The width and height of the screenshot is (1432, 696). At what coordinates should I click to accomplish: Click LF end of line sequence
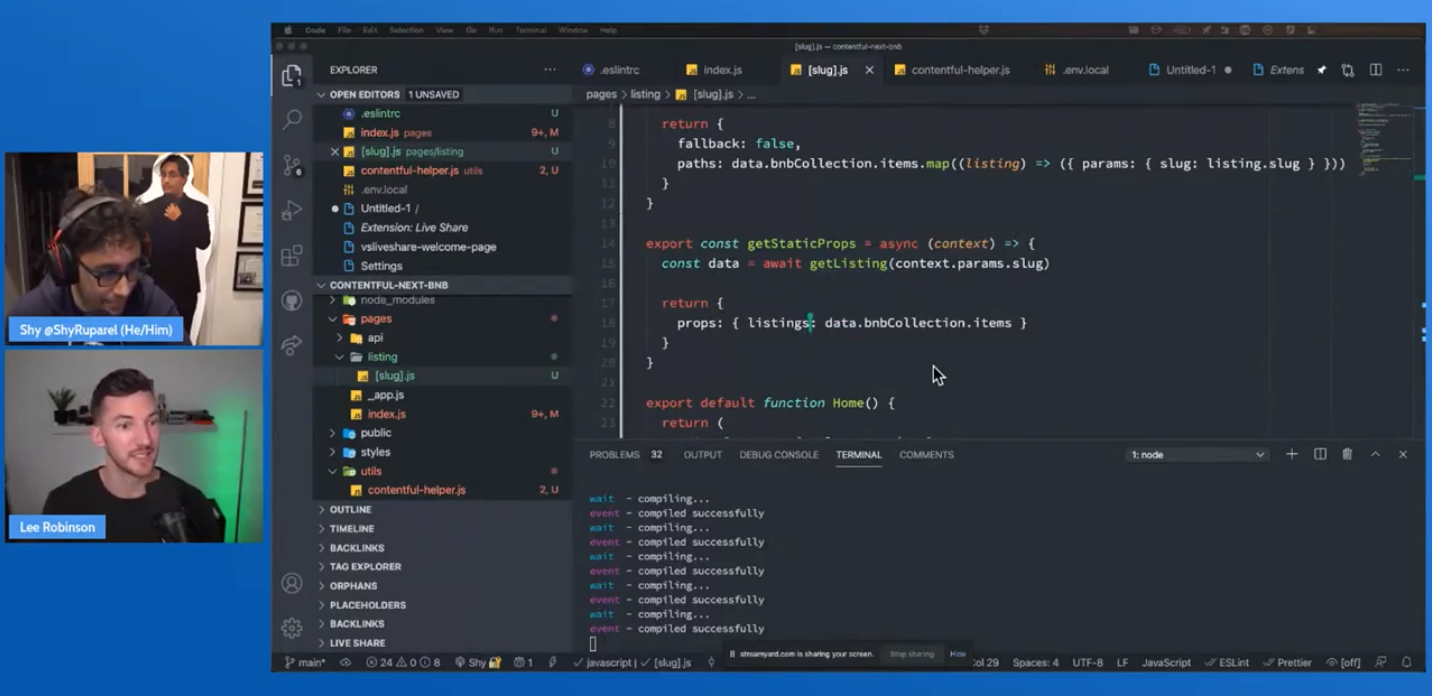pyautogui.click(x=1123, y=662)
